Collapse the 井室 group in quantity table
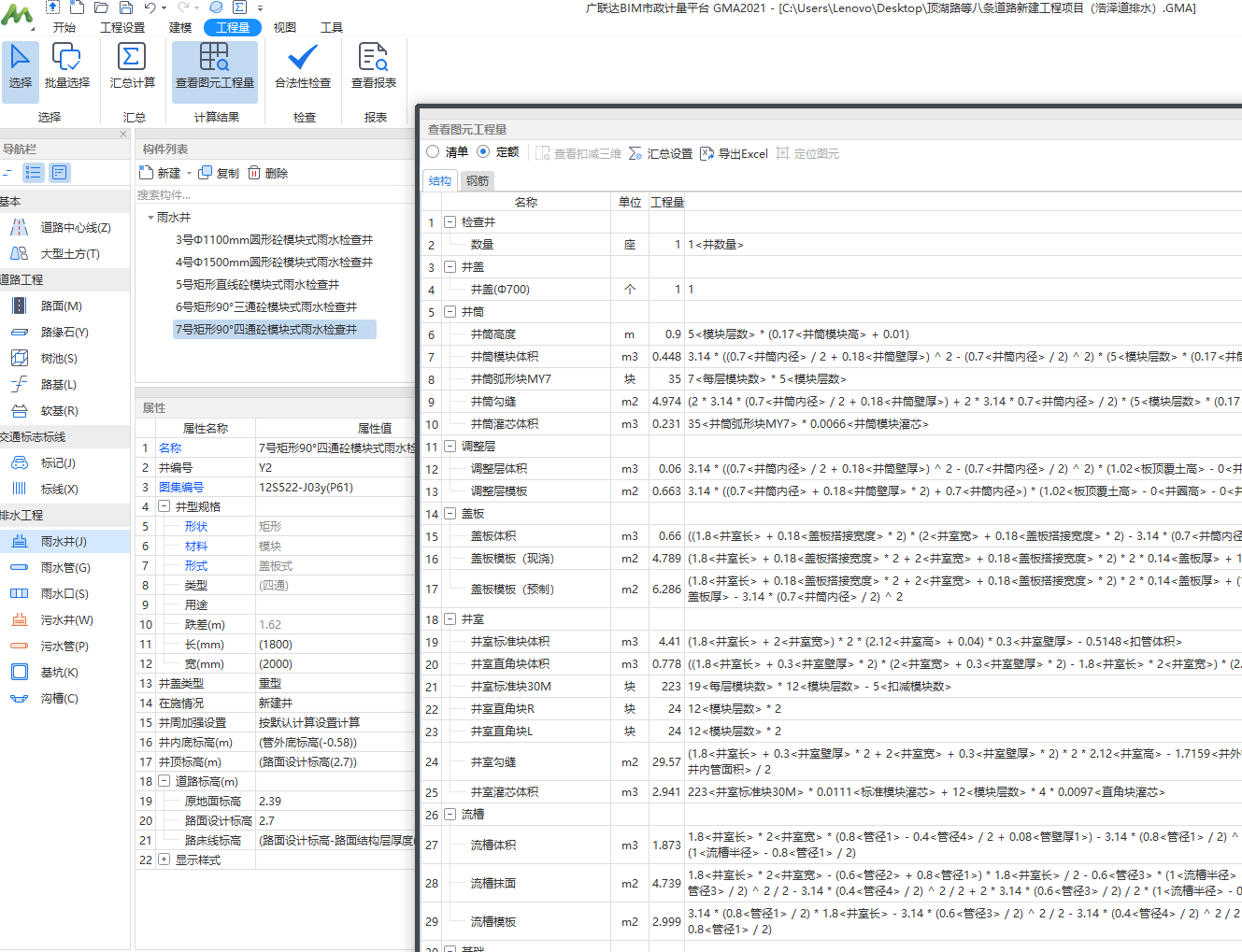This screenshot has width=1242, height=952. [x=450, y=619]
